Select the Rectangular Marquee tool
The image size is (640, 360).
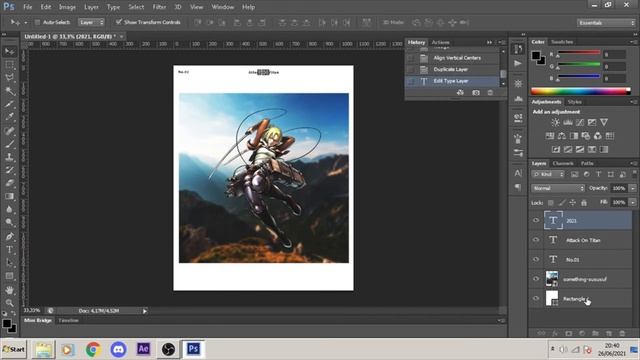[x=9, y=64]
